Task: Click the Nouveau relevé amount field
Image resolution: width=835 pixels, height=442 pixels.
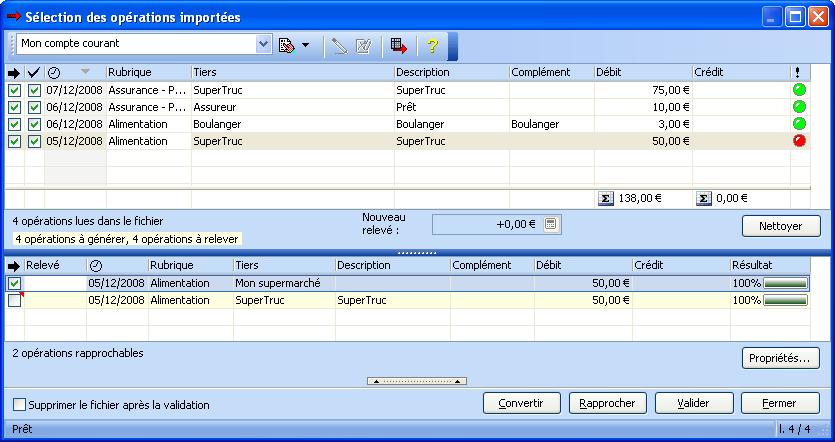Action: pos(486,225)
